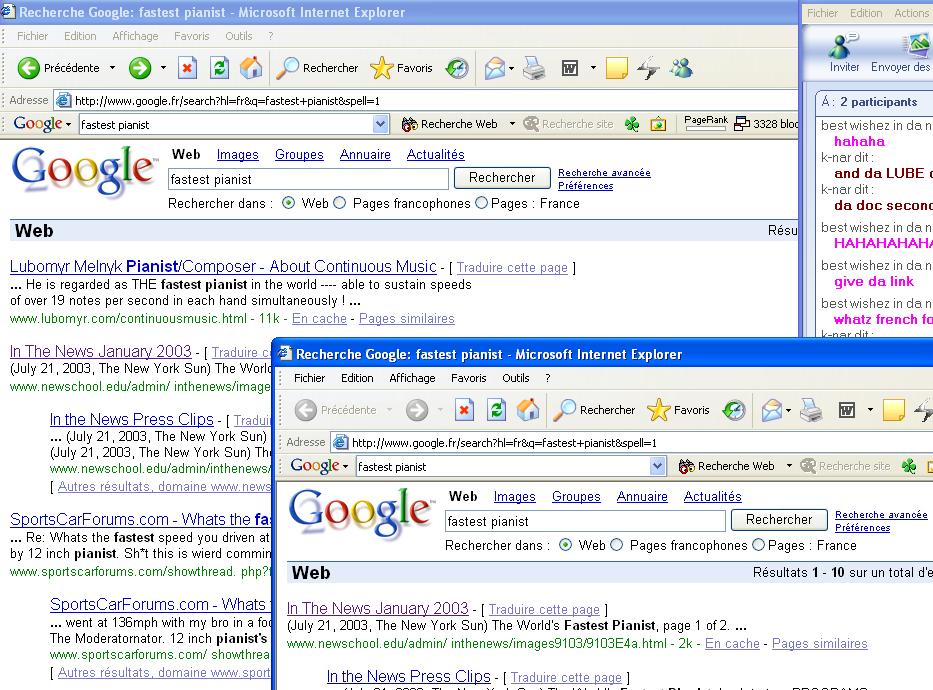Open the Messenger people icon in the rear IE window
The width and height of the screenshot is (933, 690).
[x=681, y=68]
